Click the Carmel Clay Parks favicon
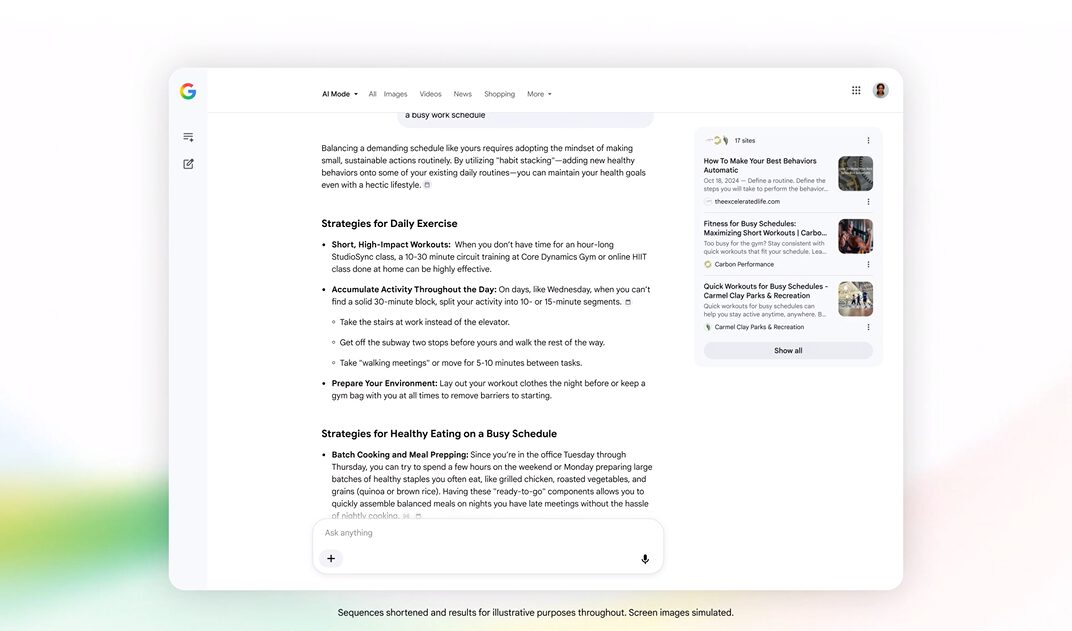This screenshot has height=631, width=1072. click(x=708, y=327)
